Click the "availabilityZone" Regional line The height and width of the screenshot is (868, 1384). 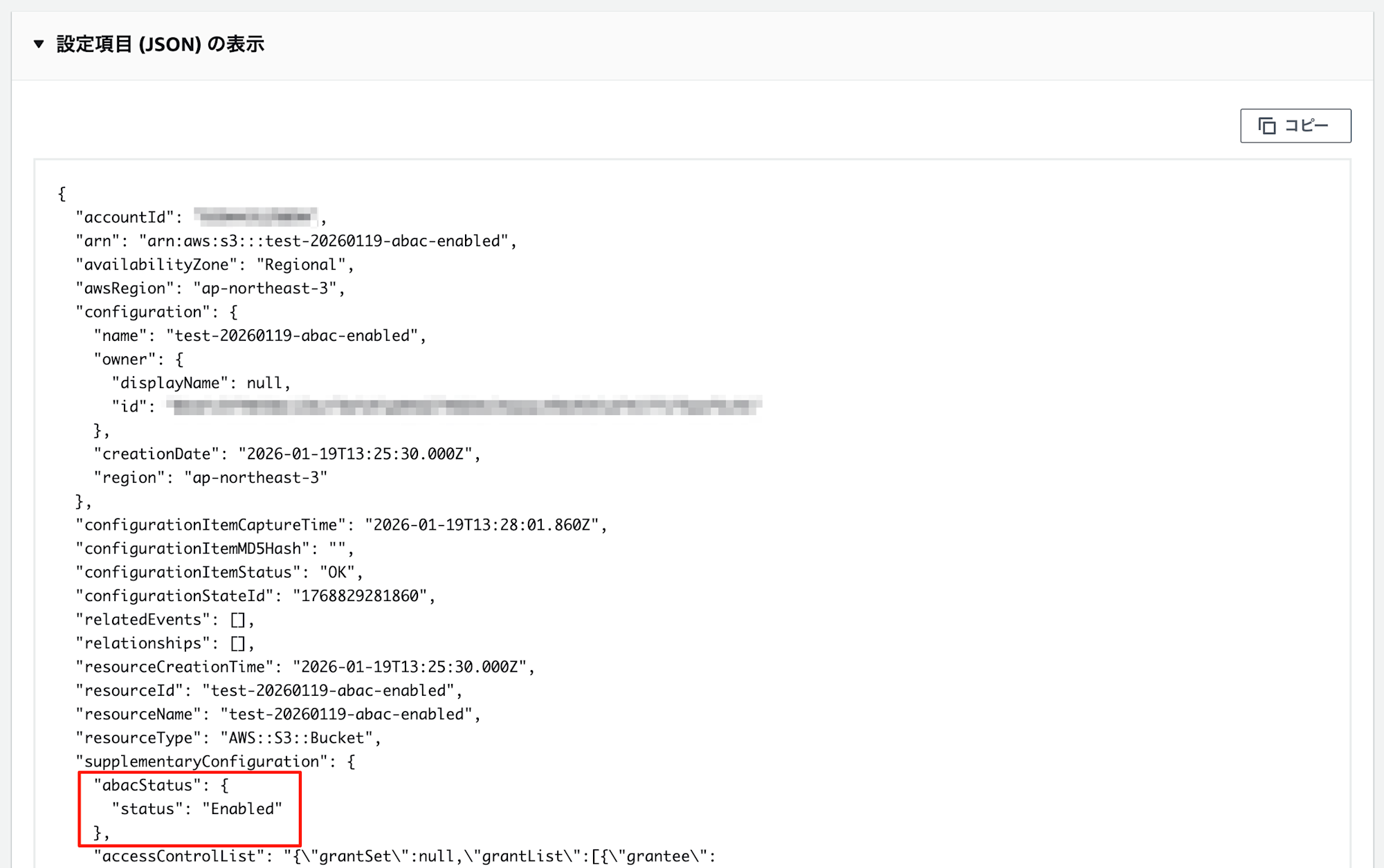tap(215, 264)
